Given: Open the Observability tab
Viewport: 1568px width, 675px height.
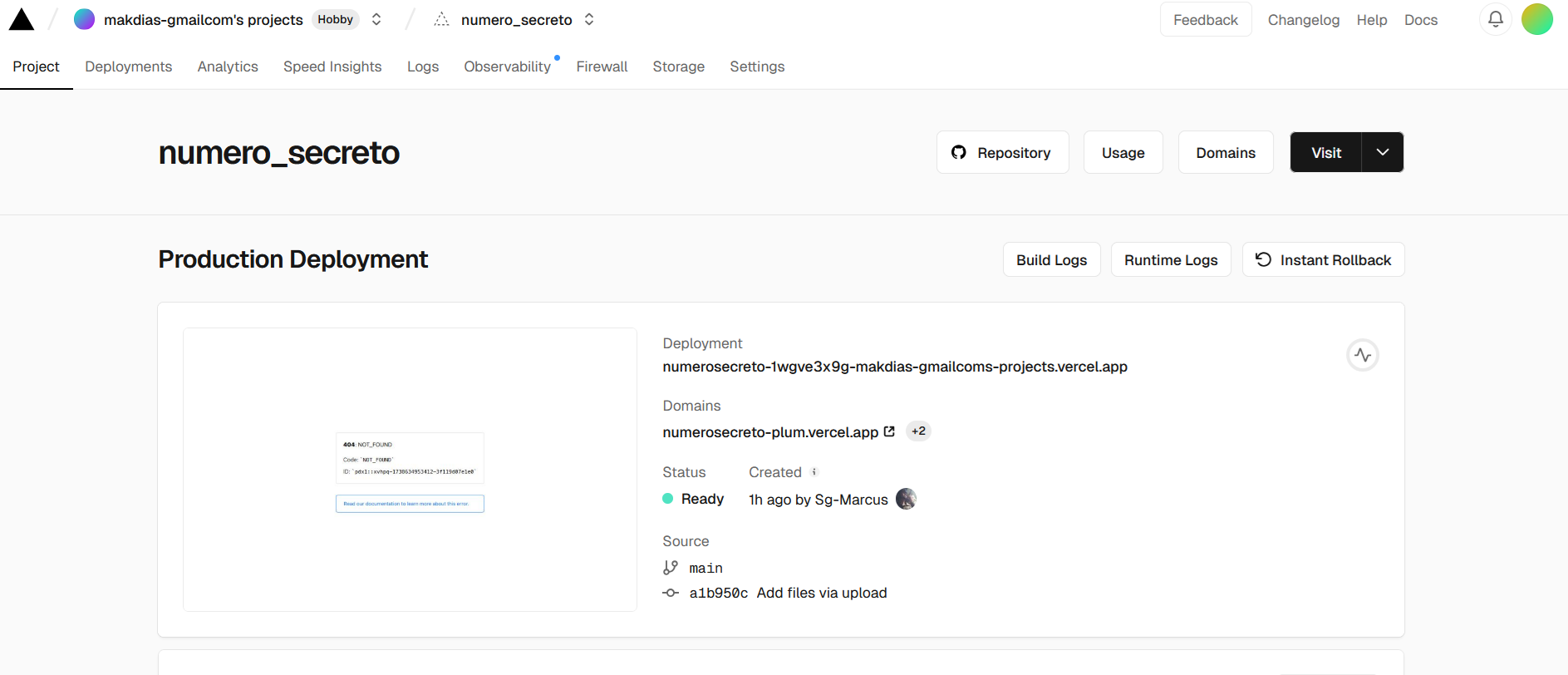Looking at the screenshot, I should pos(508,67).
